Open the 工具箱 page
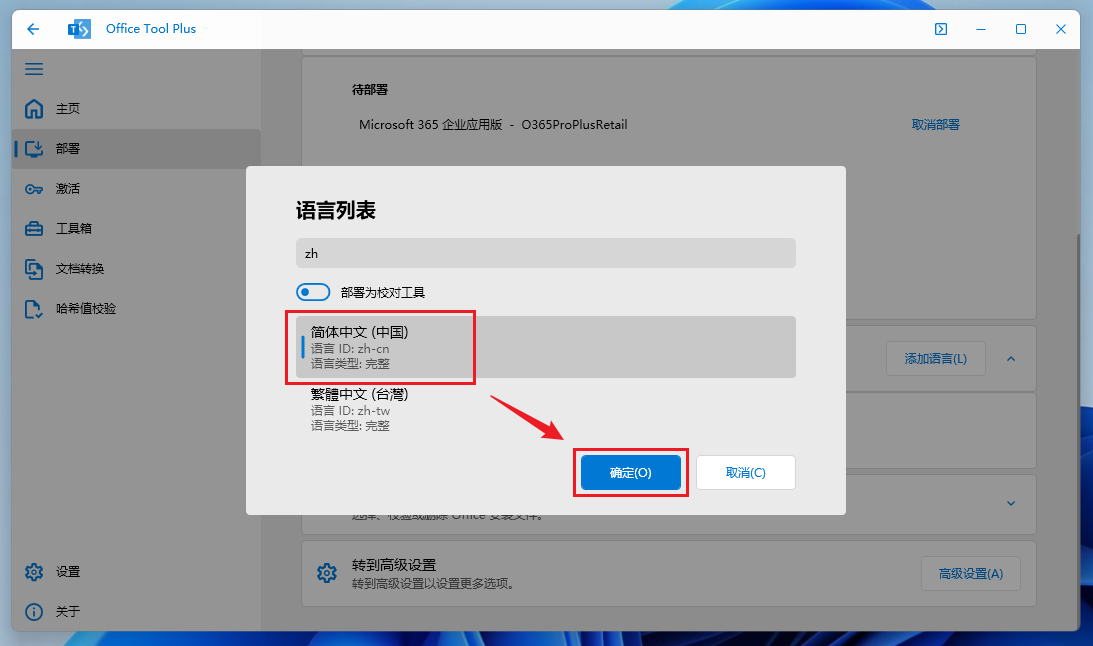Viewport: 1093px width, 646px height. coord(137,229)
